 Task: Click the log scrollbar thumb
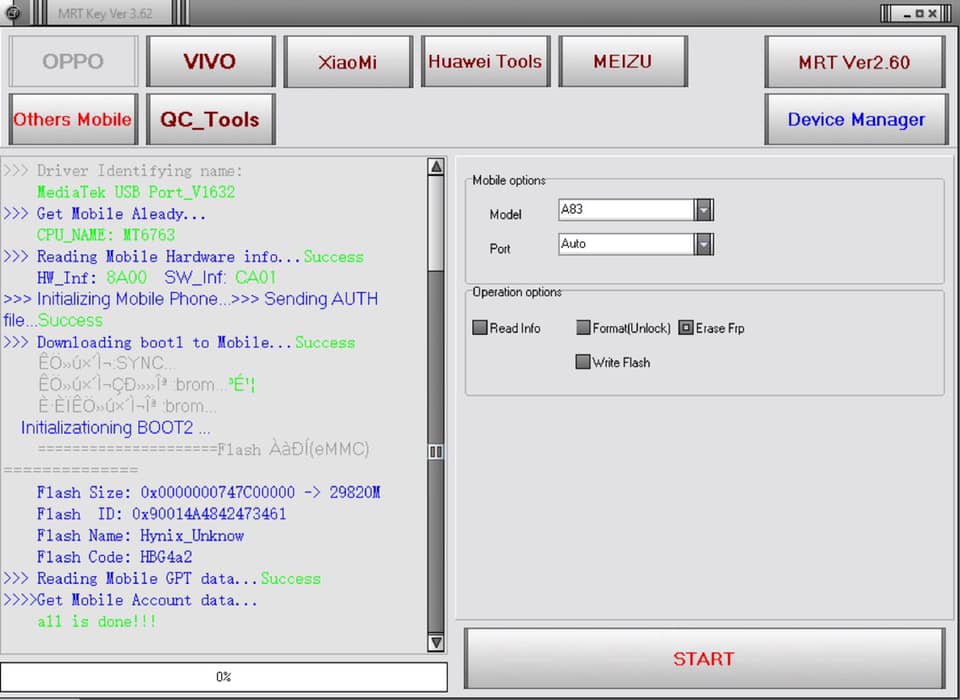pyautogui.click(x=436, y=451)
